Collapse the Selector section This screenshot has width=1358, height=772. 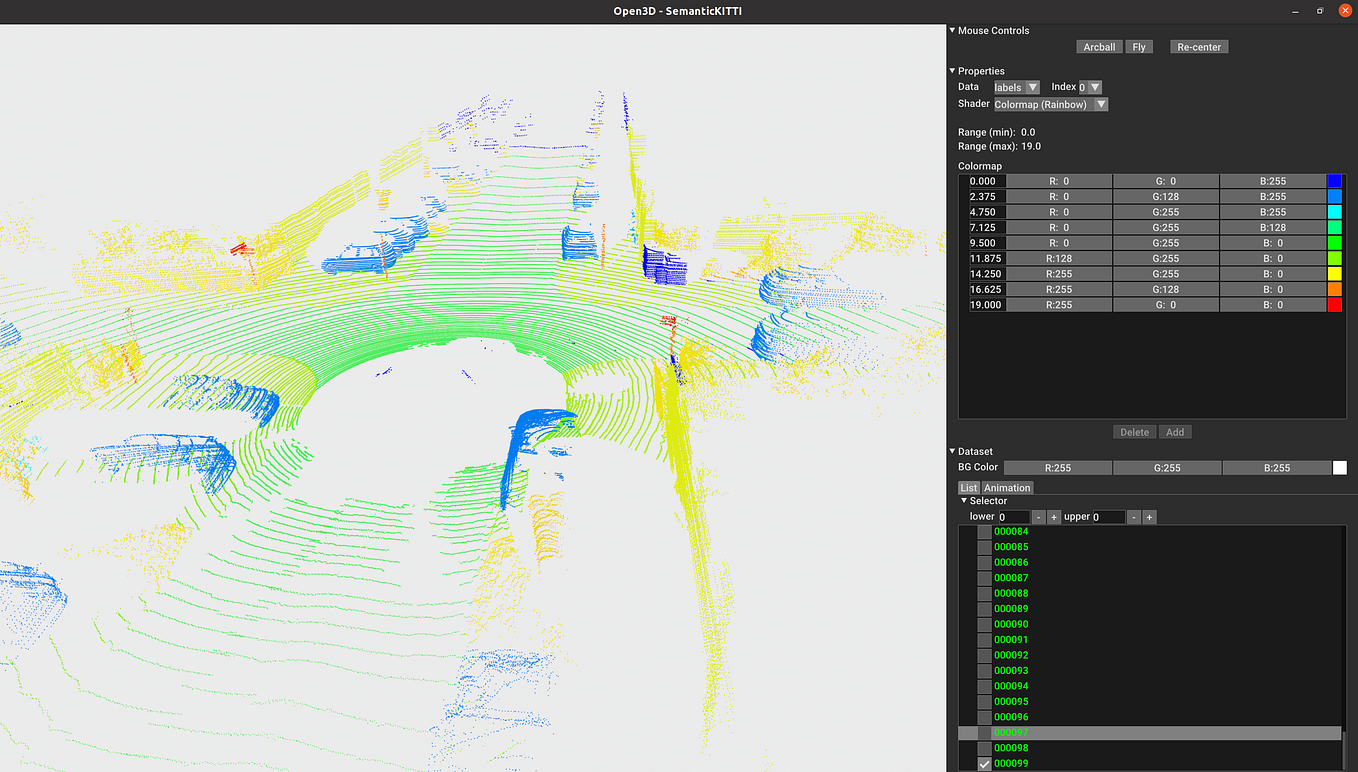(964, 500)
